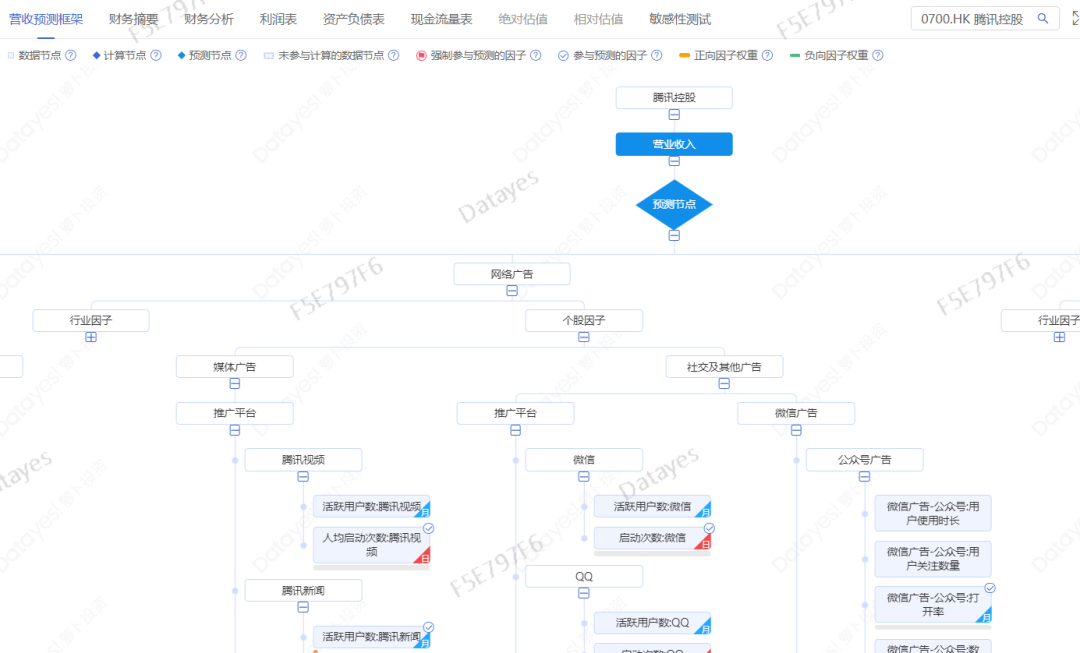
Task: Click help icon next to 计算节点 legend
Action: point(155,56)
